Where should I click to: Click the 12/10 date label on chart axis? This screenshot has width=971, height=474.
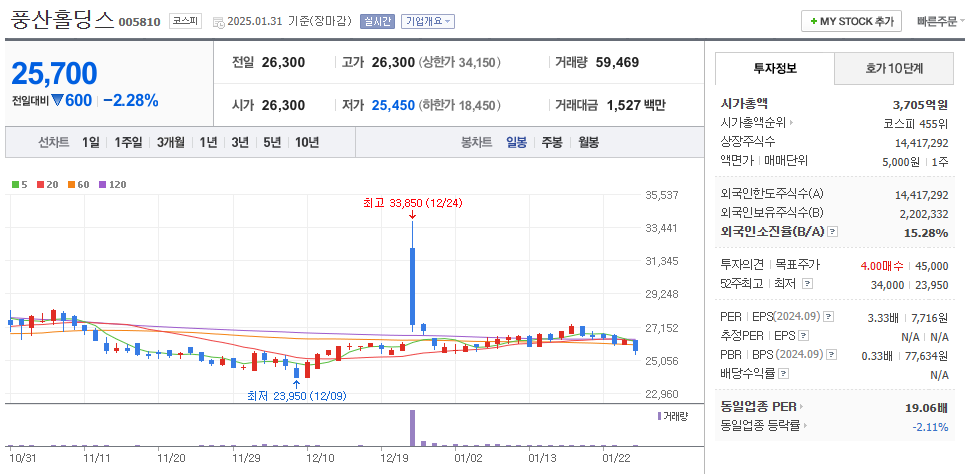(x=321, y=458)
